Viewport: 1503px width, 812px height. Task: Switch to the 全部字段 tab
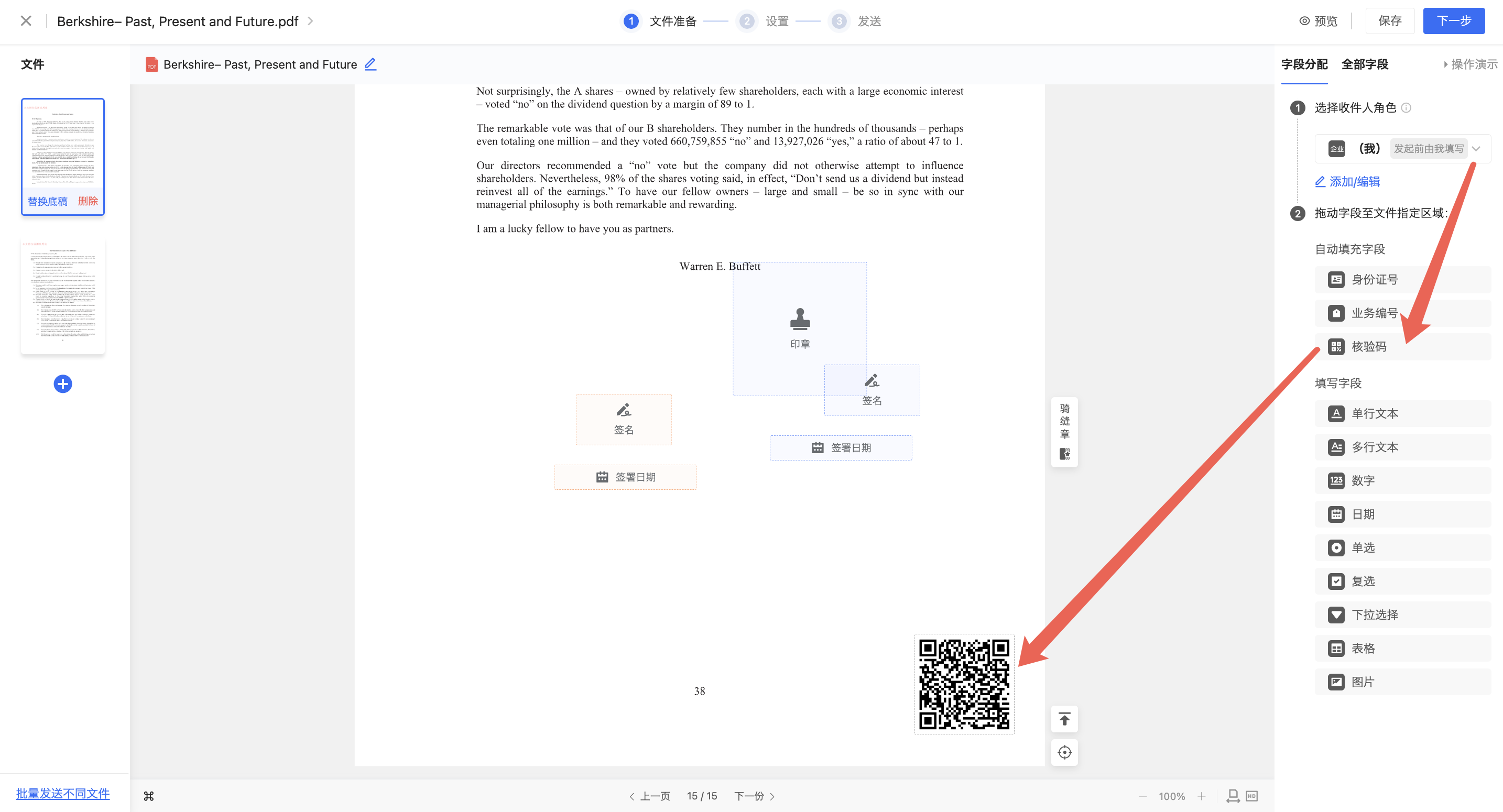click(1364, 64)
